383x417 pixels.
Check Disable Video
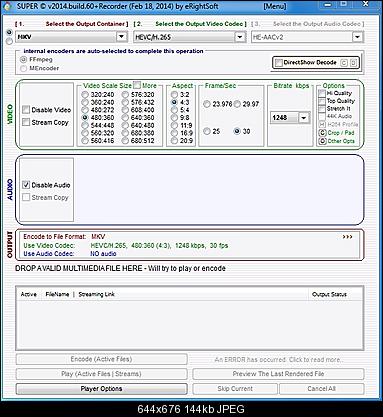[26, 110]
